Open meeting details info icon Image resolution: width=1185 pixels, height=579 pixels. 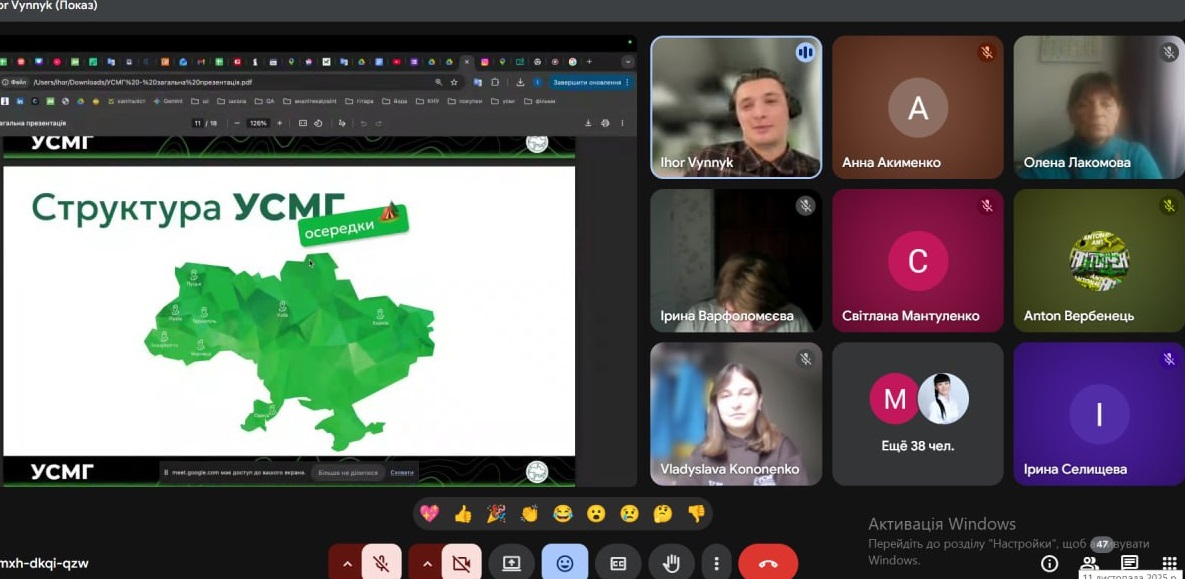(x=1049, y=563)
